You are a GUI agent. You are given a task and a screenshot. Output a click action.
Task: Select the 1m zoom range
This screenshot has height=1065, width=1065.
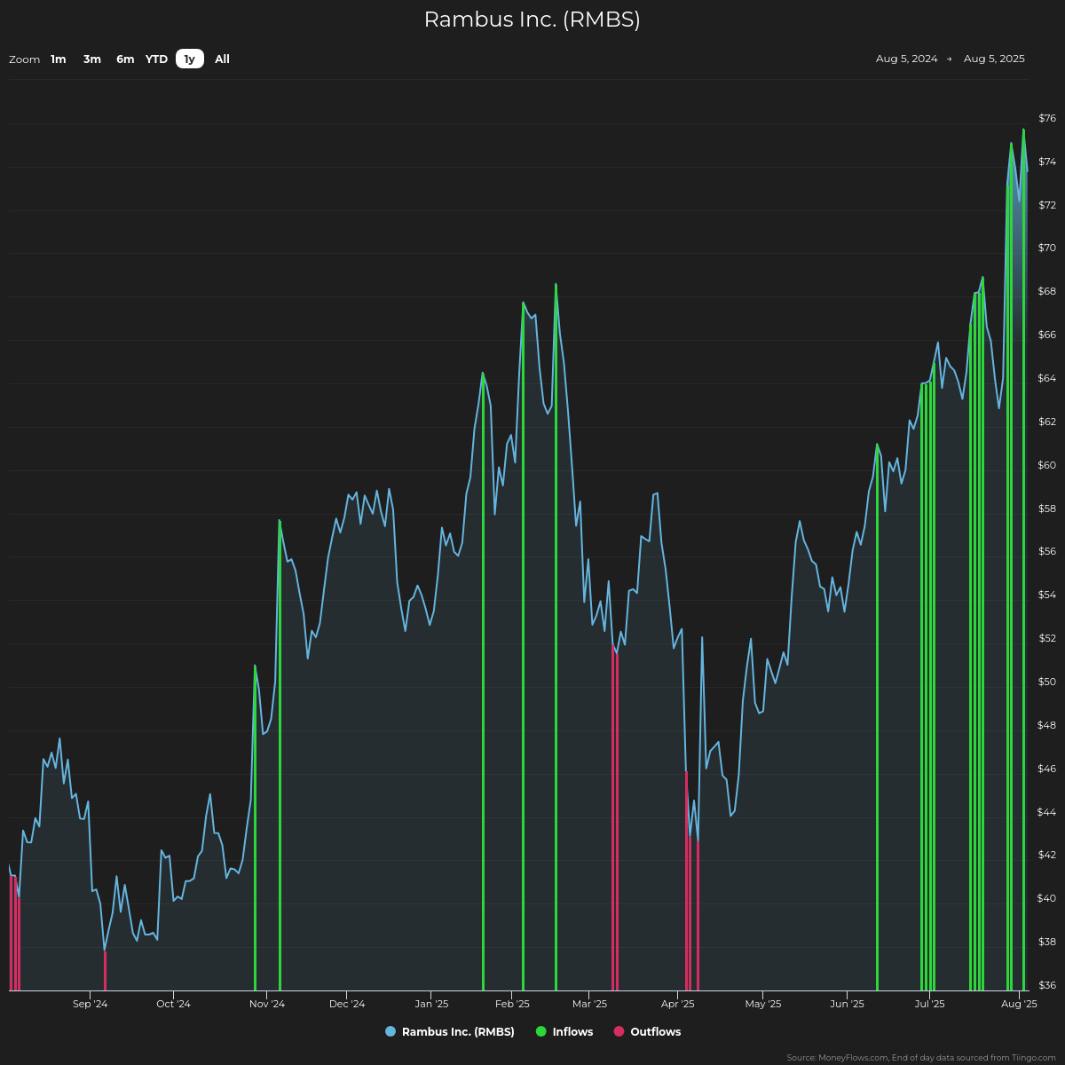[58, 59]
